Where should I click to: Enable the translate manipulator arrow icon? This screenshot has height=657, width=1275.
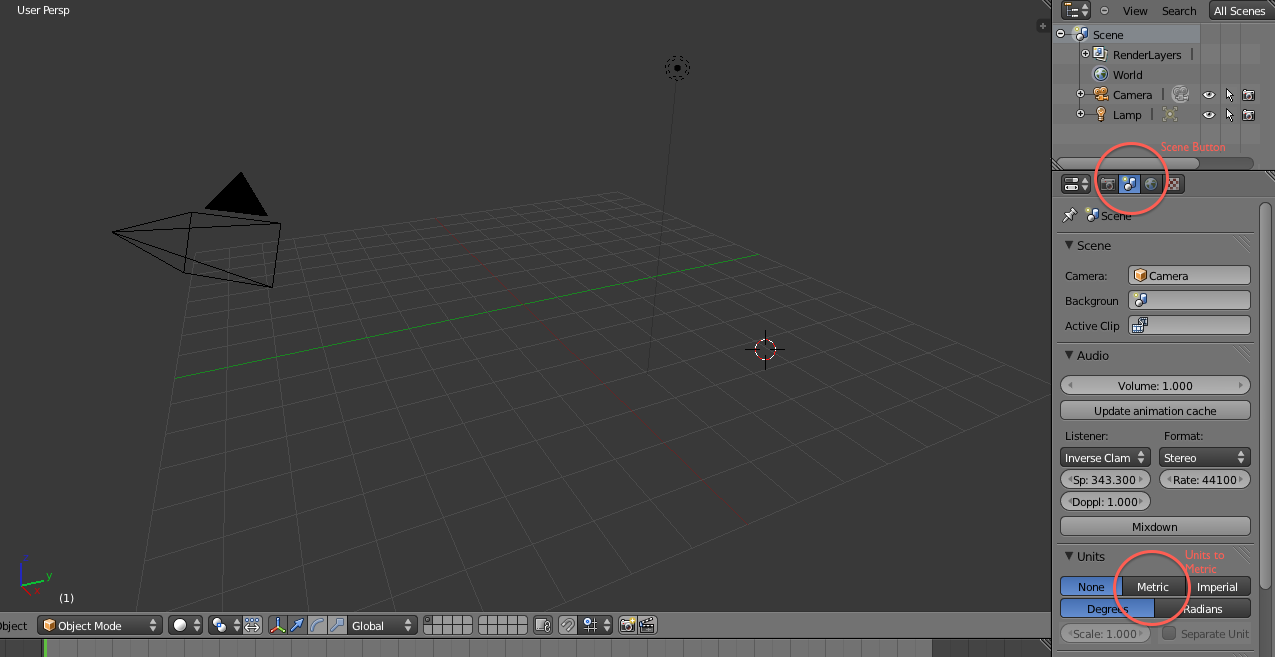tap(297, 625)
